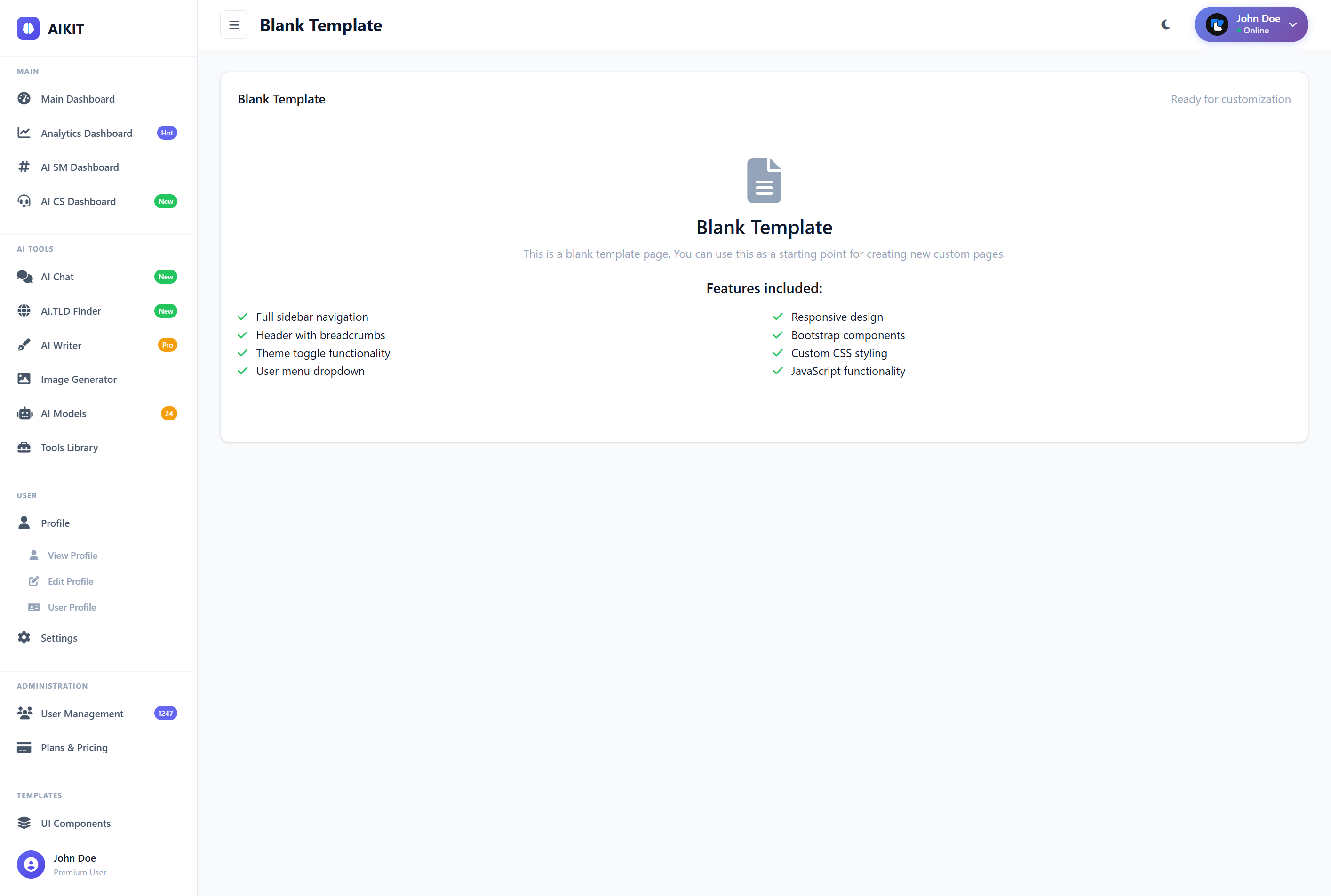Click John Doe avatar at sidebar bottom
1331x896 pixels.
click(31, 864)
